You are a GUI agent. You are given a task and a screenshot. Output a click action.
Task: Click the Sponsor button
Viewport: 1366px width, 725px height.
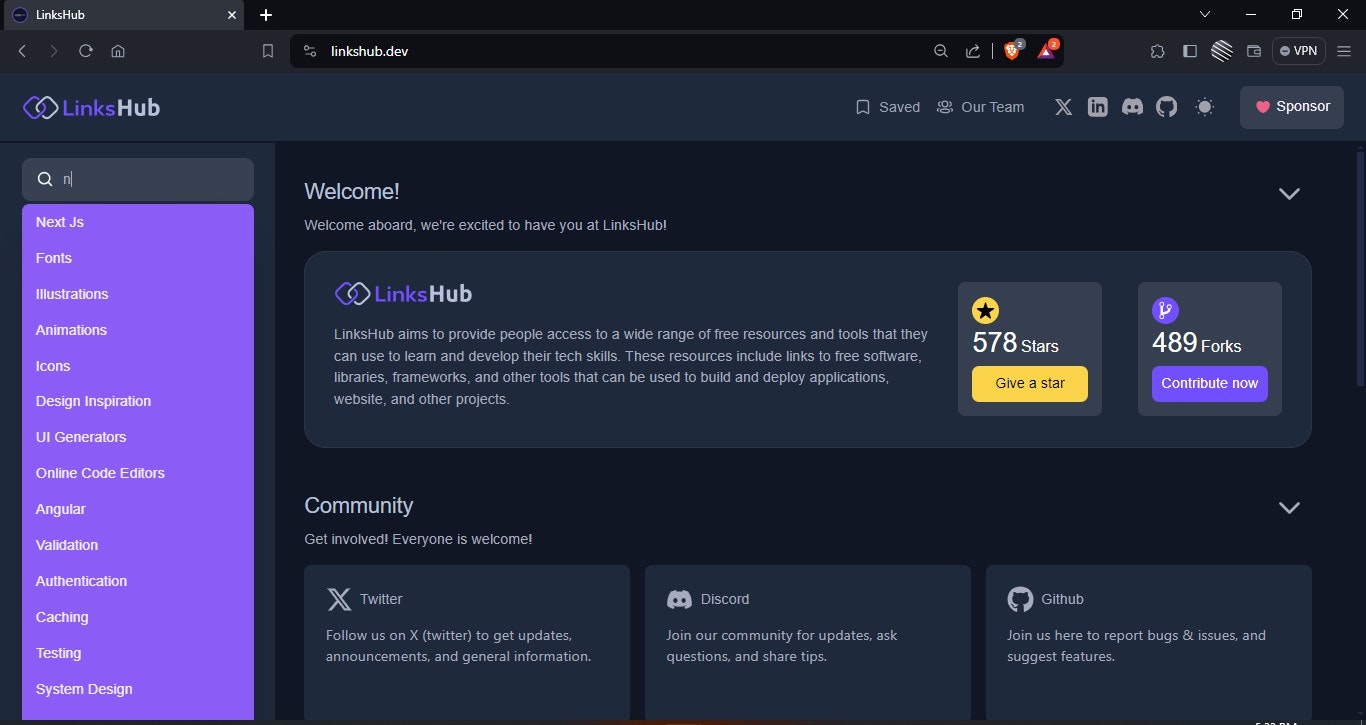pyautogui.click(x=1292, y=107)
